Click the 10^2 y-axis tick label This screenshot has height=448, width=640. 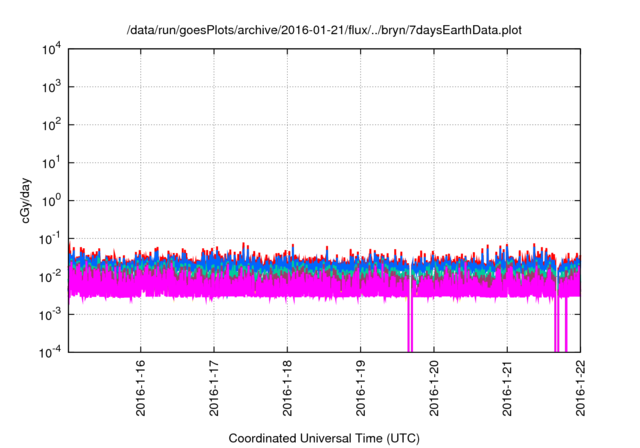(51, 124)
